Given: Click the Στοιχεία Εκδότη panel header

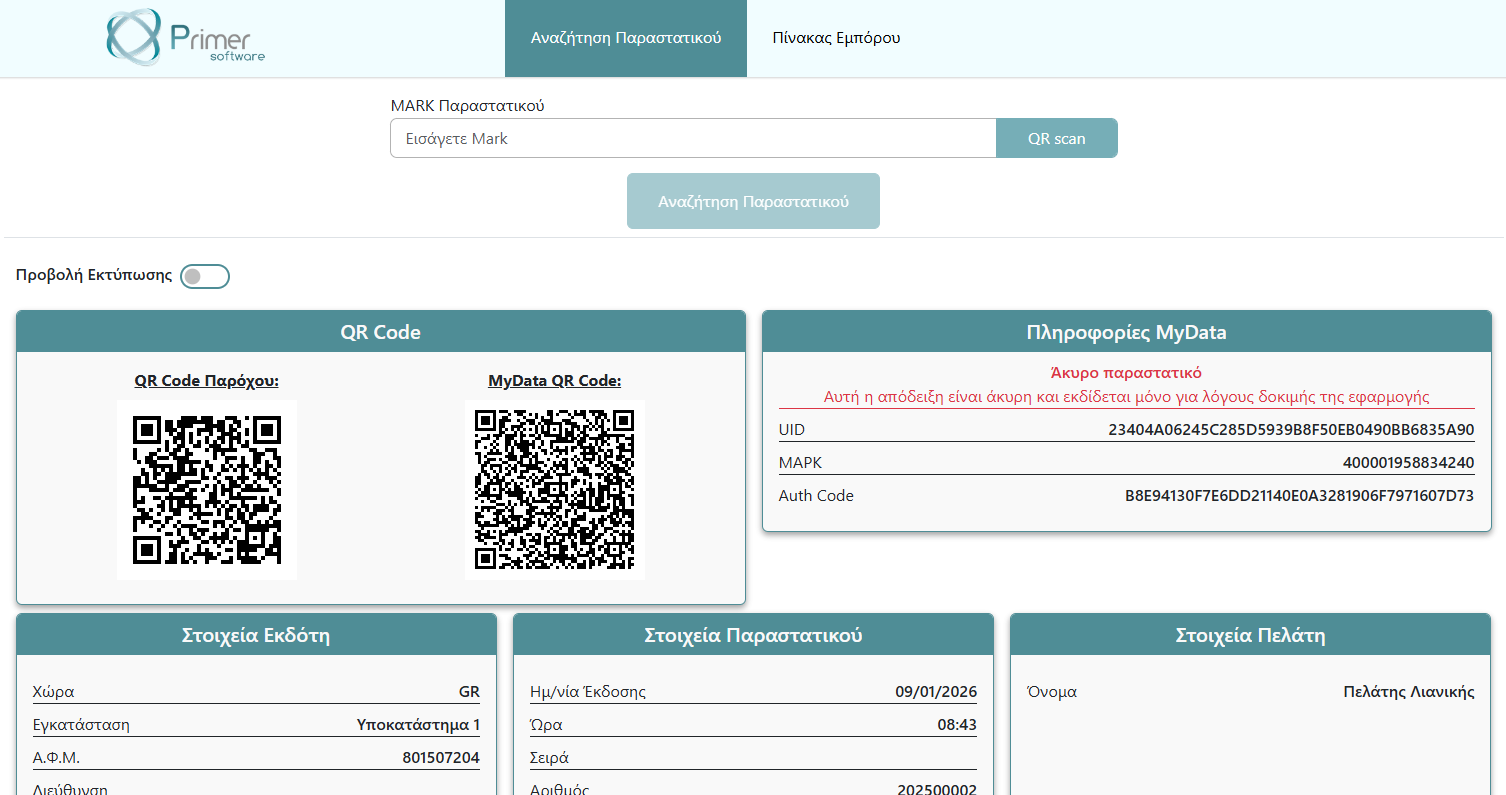Looking at the screenshot, I should tap(256, 635).
